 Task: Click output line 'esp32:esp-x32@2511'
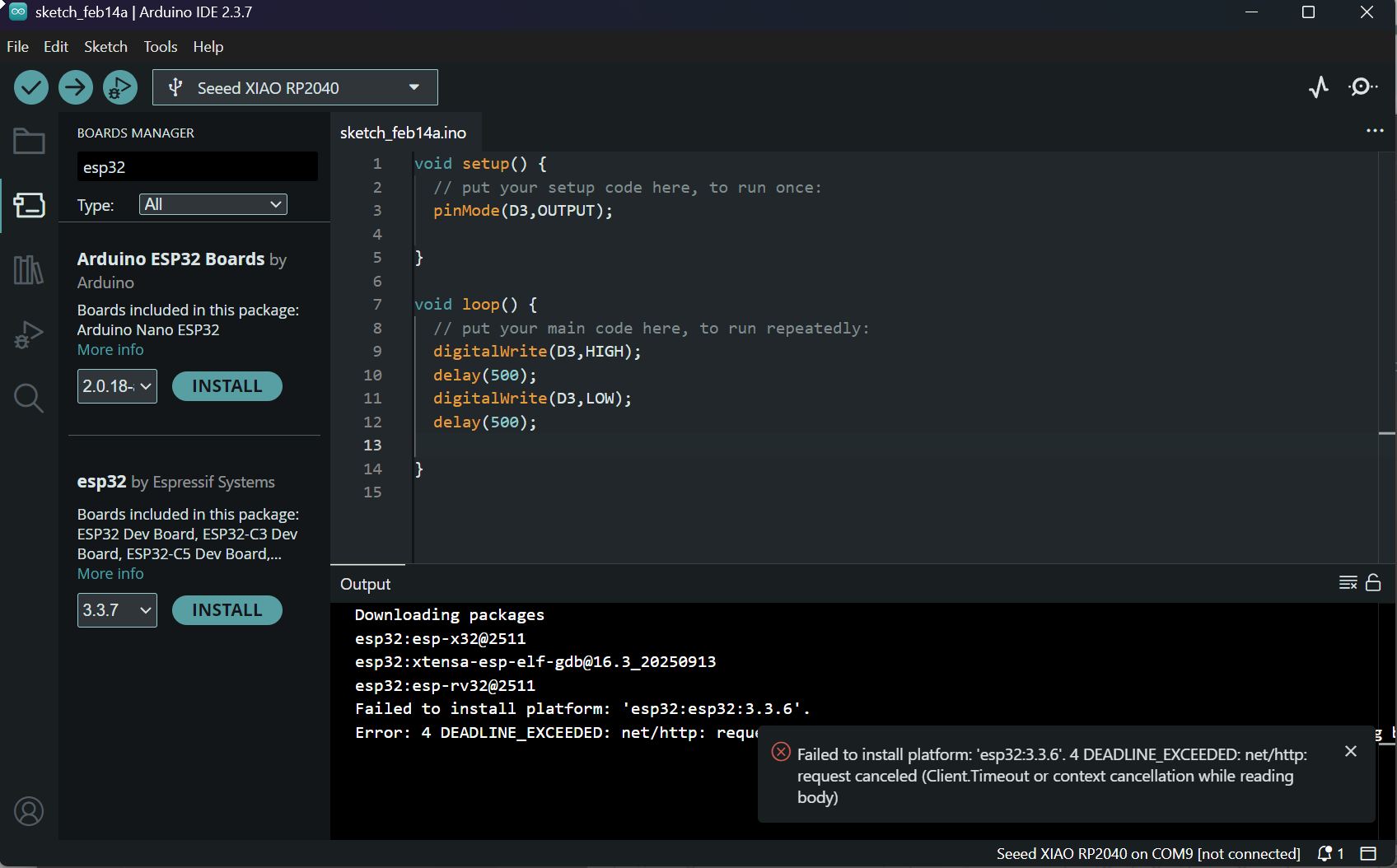[441, 639]
